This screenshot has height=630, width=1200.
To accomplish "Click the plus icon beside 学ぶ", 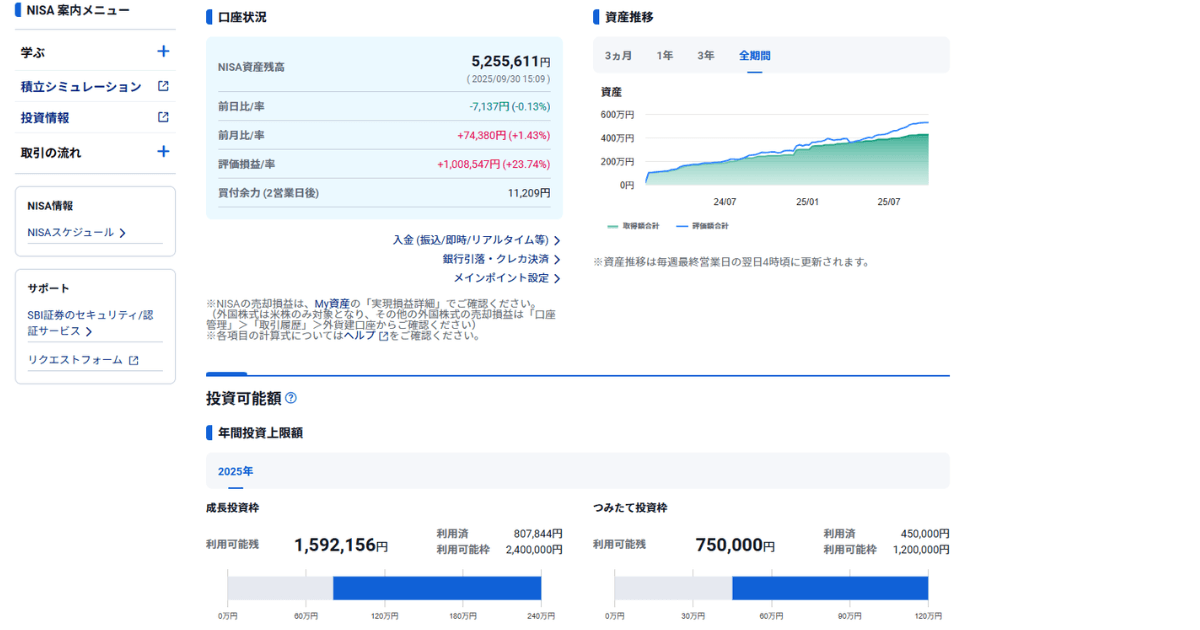I will [x=163, y=52].
